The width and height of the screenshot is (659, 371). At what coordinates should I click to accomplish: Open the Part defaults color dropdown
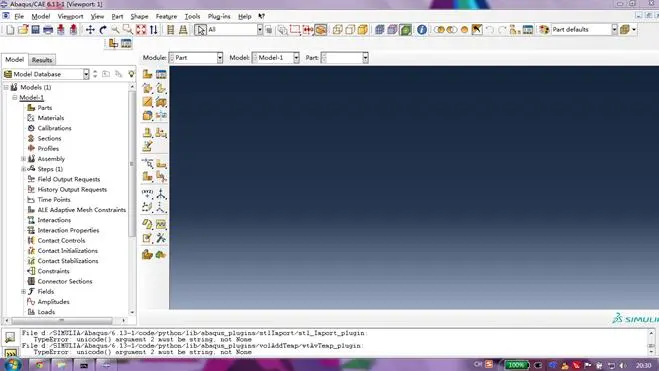tap(584, 30)
